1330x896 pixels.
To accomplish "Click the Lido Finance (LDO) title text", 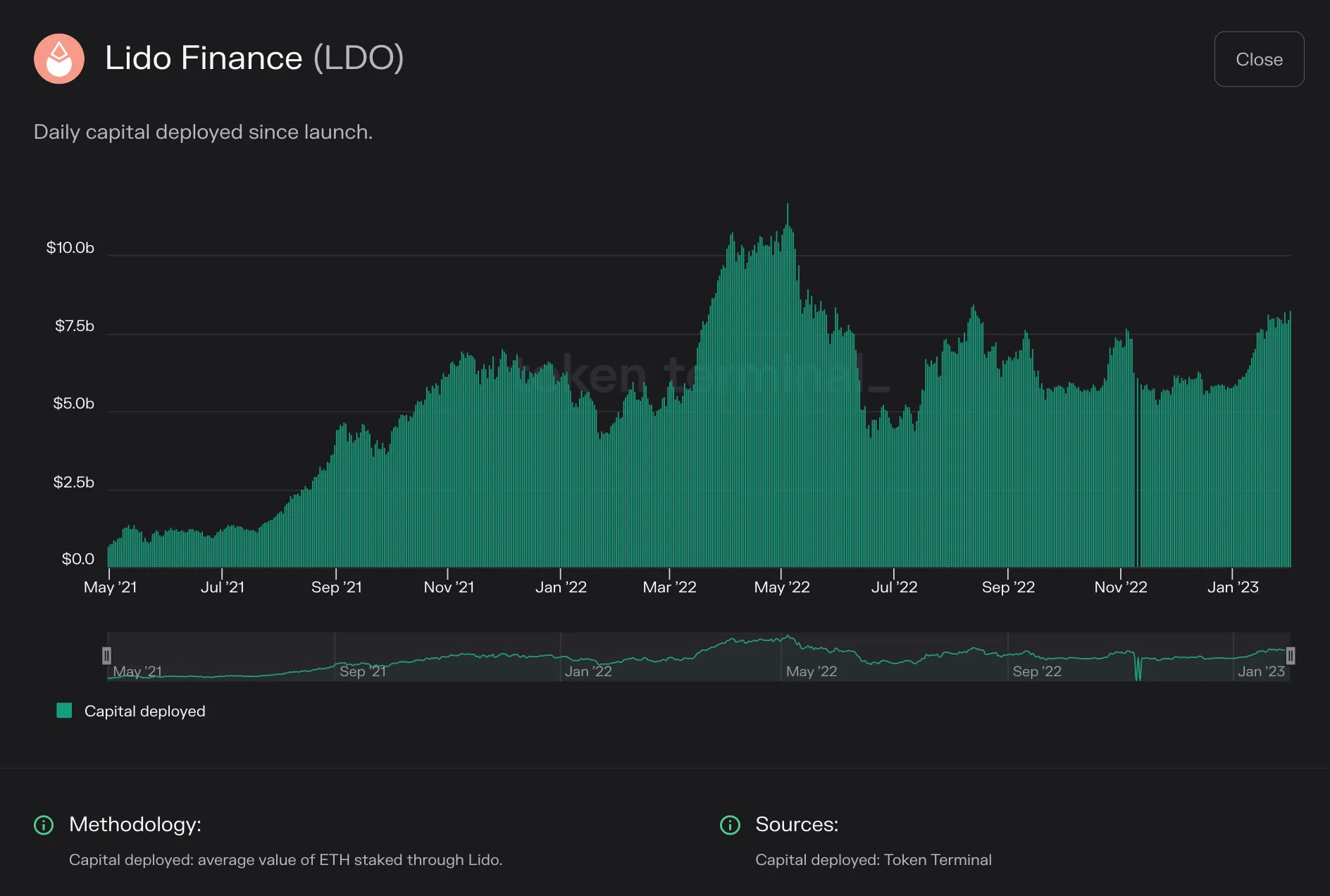I will click(254, 58).
